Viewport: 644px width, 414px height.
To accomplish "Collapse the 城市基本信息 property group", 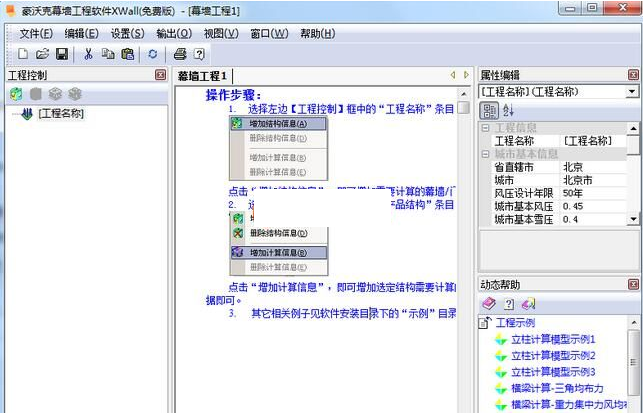I will [x=486, y=154].
